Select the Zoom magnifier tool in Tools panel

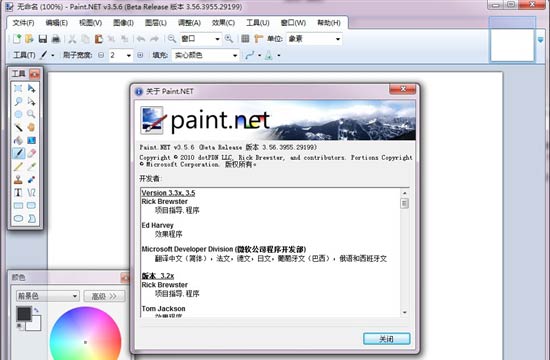pyautogui.click(x=32, y=114)
